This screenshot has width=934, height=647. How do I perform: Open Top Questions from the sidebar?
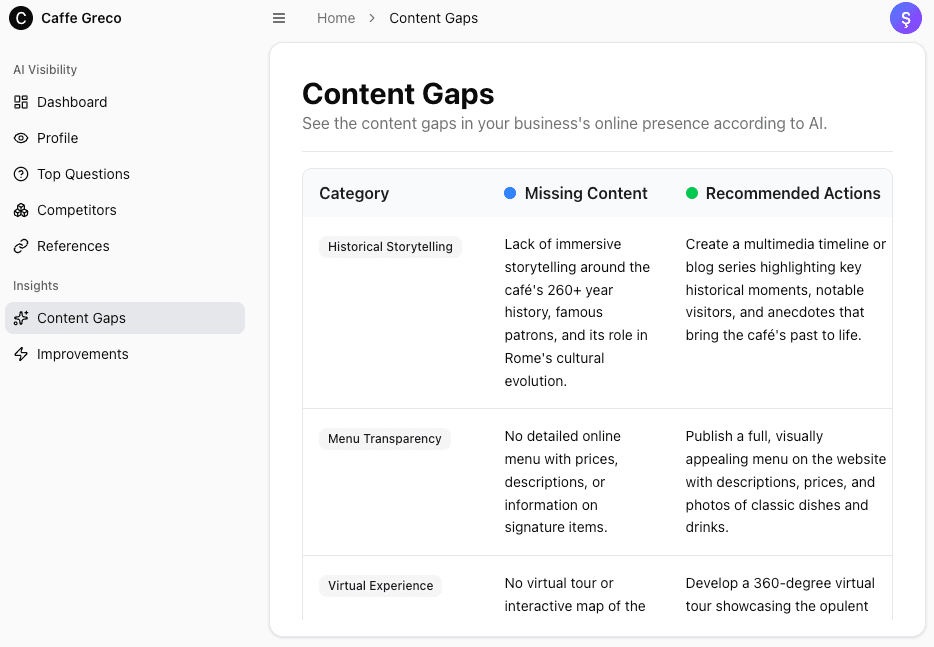[x=83, y=174]
